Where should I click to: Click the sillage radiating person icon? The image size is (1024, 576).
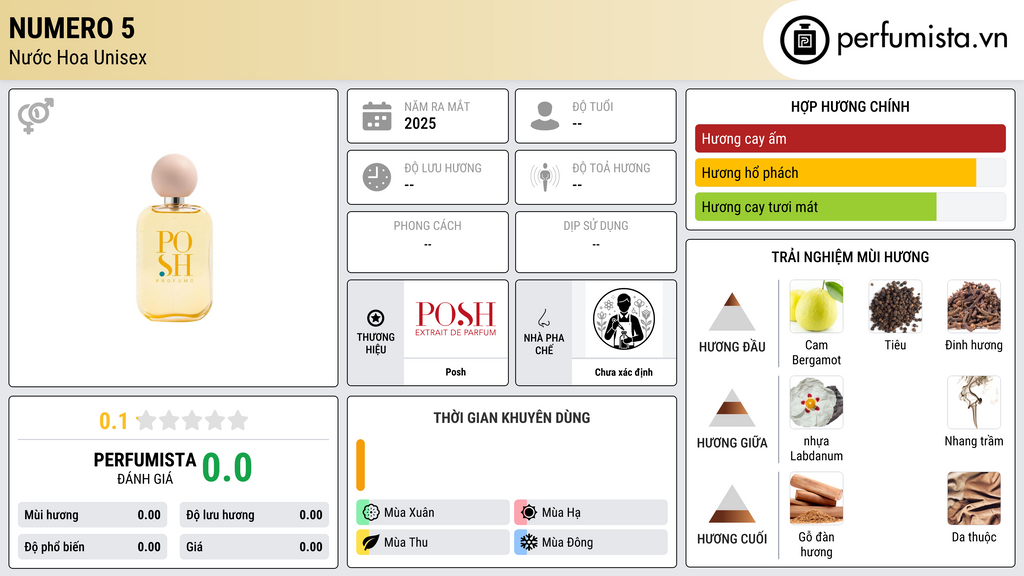click(x=545, y=177)
